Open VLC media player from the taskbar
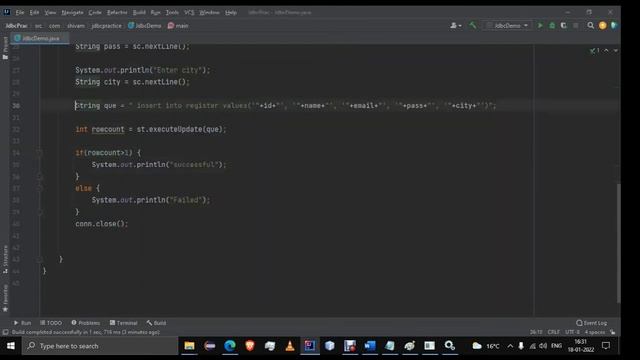The height and width of the screenshot is (360, 640). pos(290,346)
